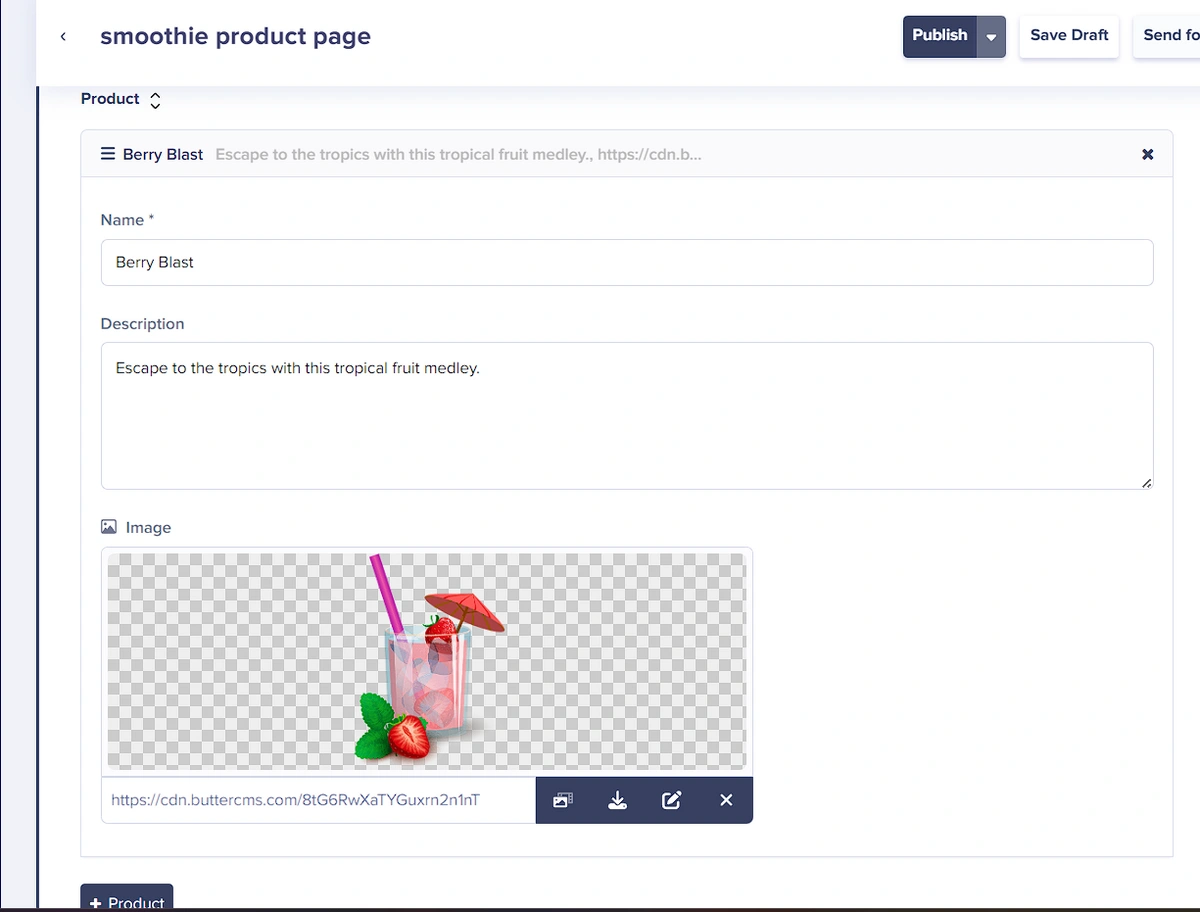This screenshot has height=912, width=1200.
Task: Click the Berry Blast drag handle icon
Action: click(108, 154)
